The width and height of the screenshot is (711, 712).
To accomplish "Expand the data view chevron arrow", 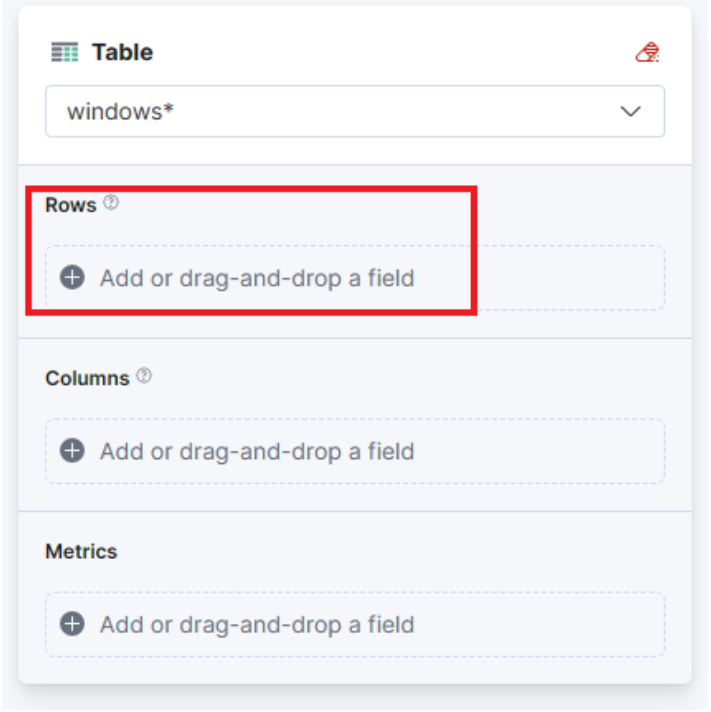I will point(630,111).
